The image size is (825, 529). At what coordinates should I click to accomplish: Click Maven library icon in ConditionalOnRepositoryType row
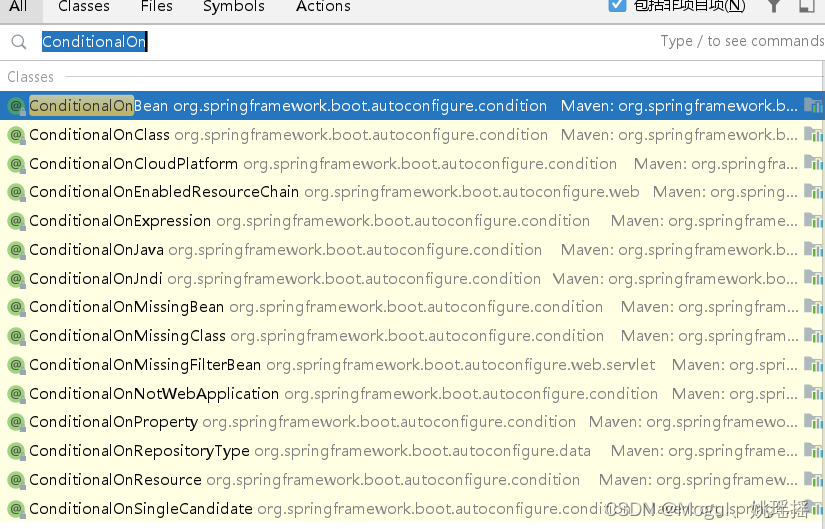coord(813,451)
